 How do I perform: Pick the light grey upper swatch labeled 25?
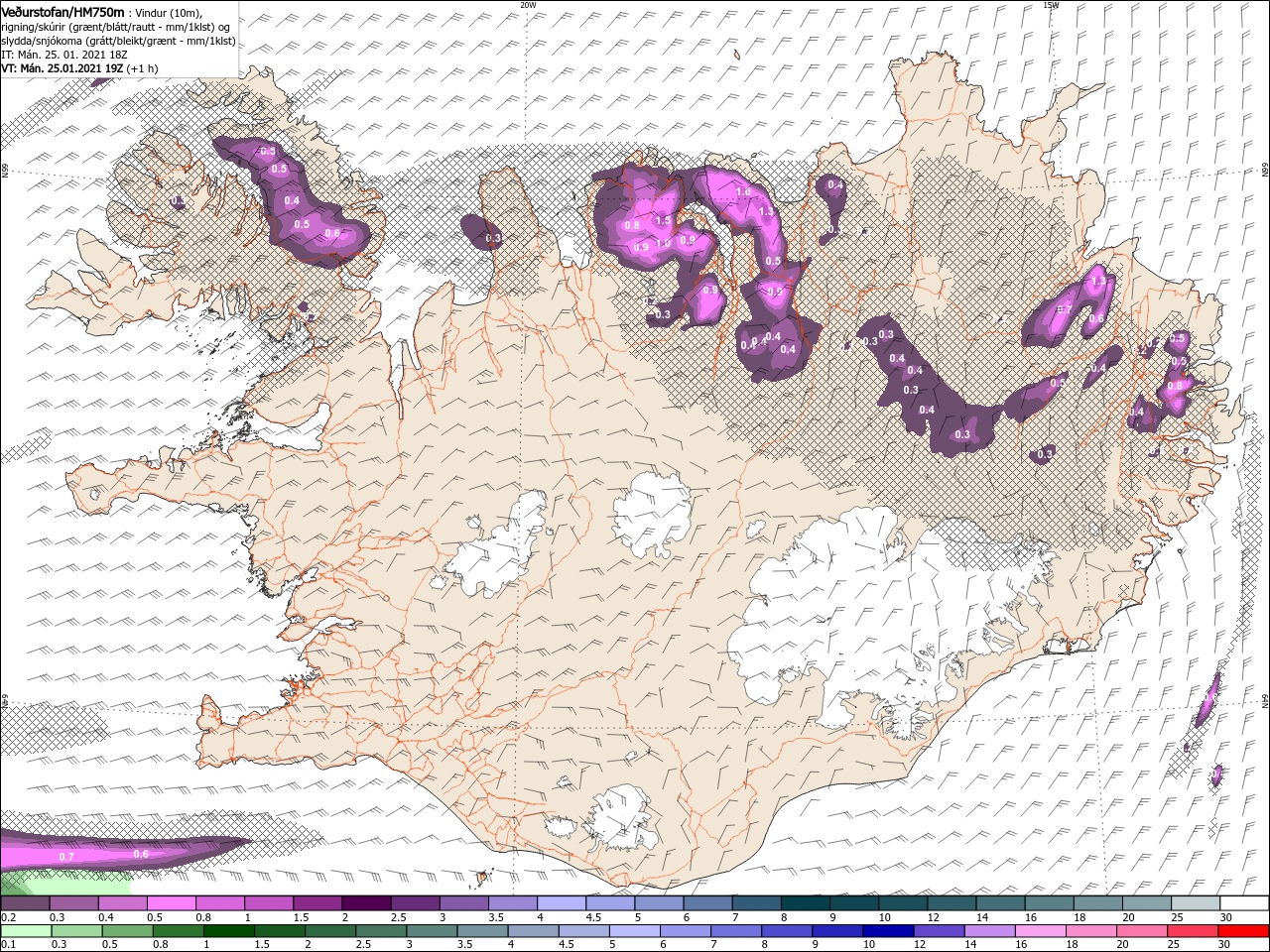point(1195,903)
